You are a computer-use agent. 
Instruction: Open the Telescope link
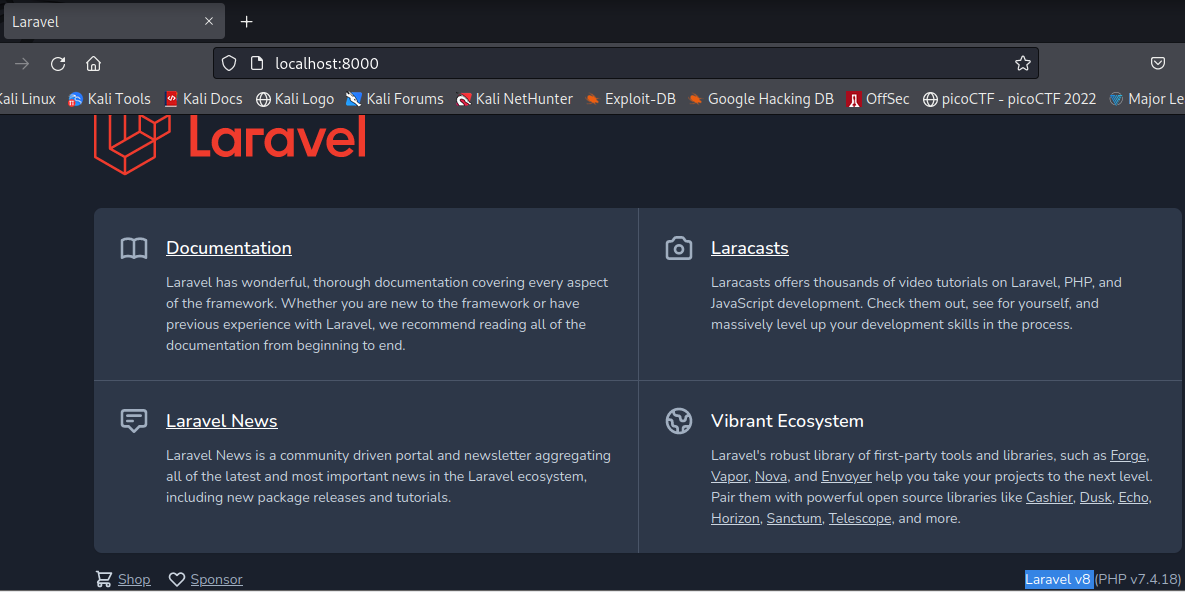(860, 519)
